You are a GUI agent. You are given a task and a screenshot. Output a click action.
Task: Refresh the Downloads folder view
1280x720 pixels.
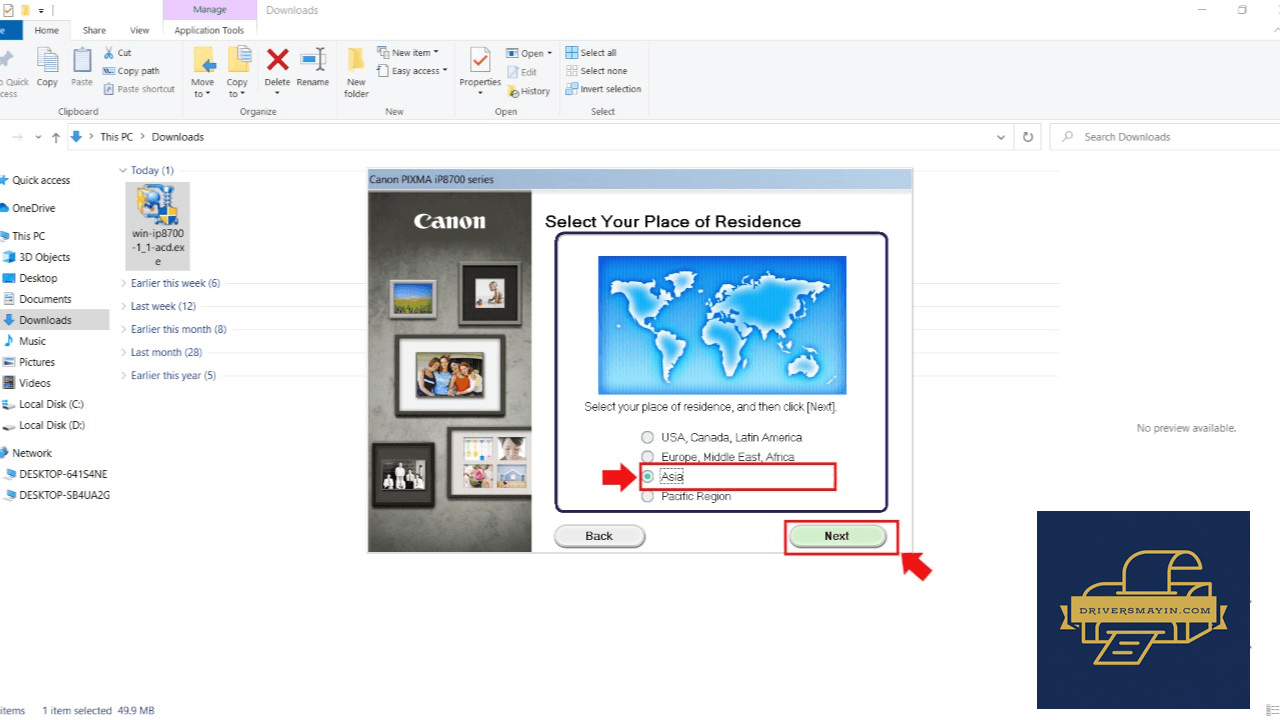coord(1027,137)
